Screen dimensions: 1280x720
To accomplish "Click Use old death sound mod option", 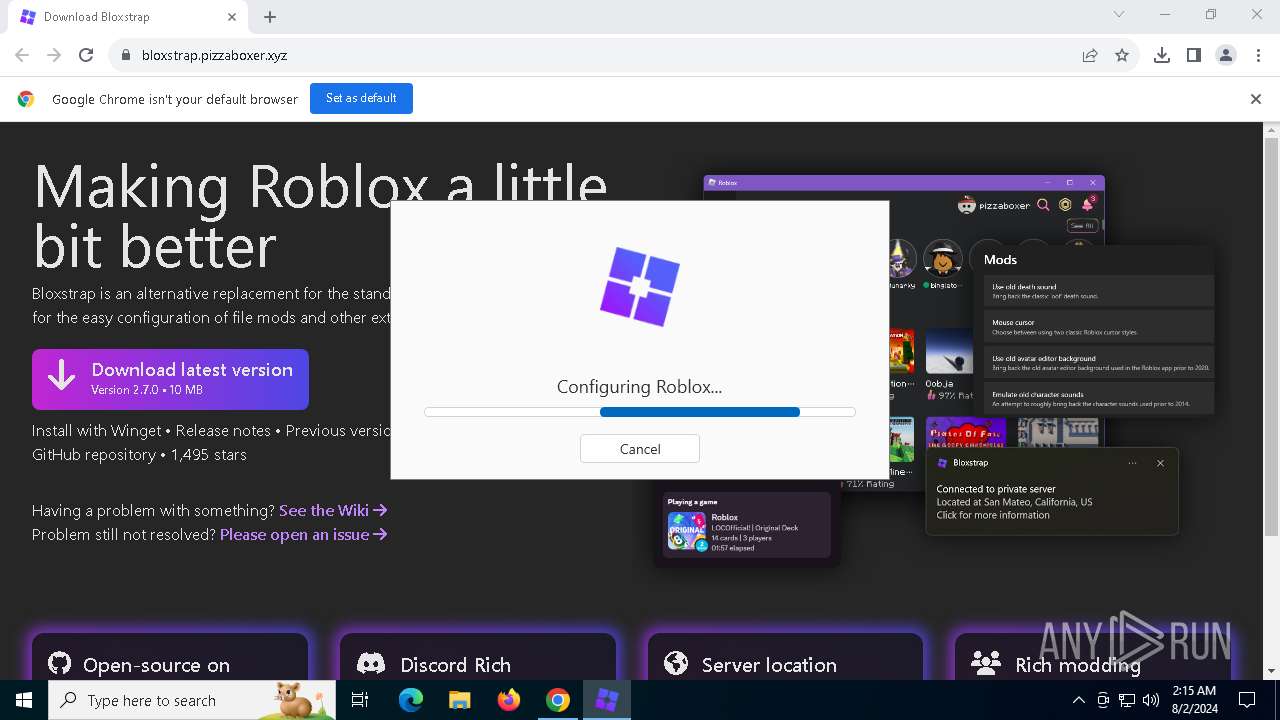I will pyautogui.click(x=1099, y=291).
